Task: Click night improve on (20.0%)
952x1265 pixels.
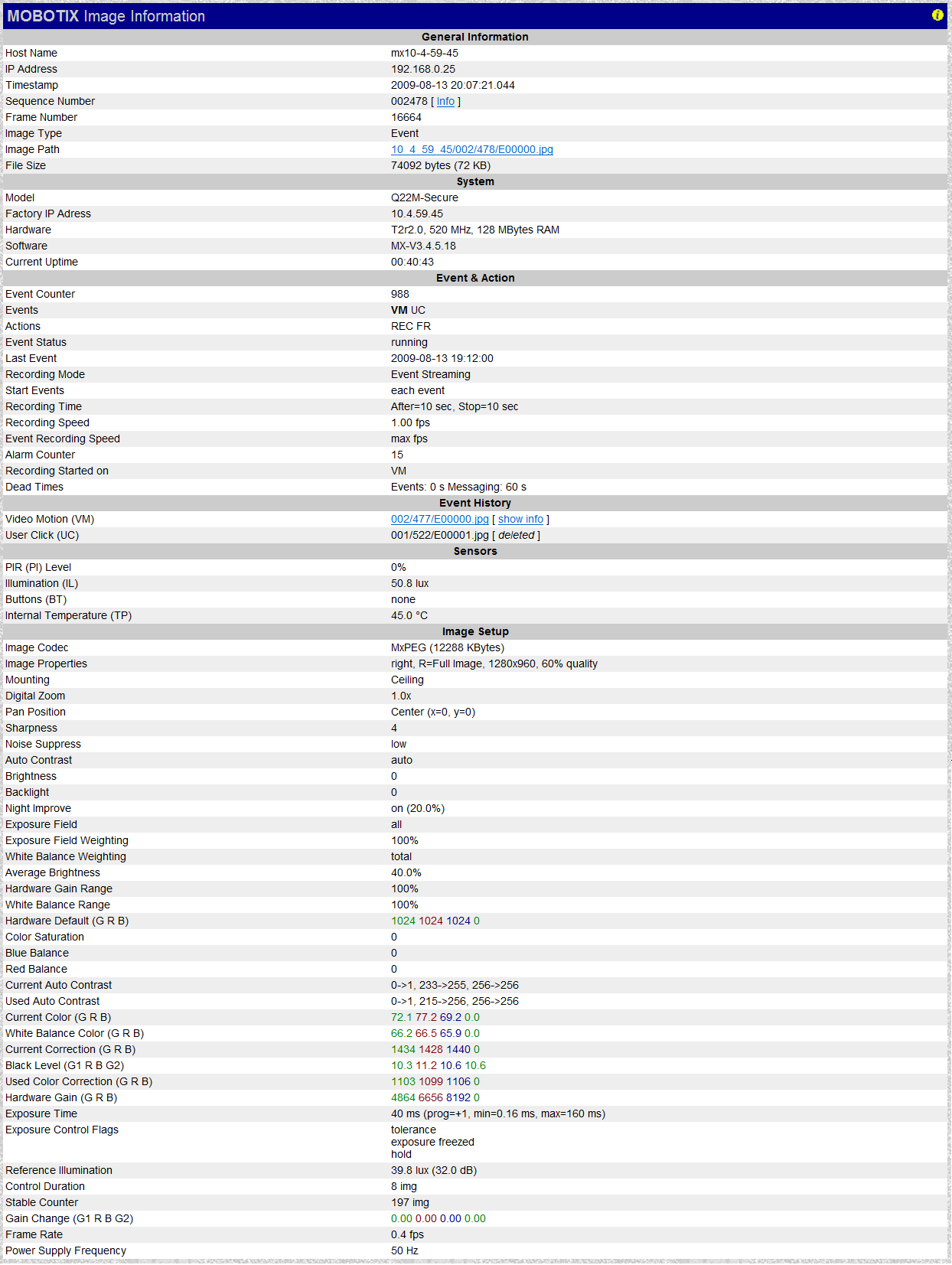Action: click(x=418, y=808)
